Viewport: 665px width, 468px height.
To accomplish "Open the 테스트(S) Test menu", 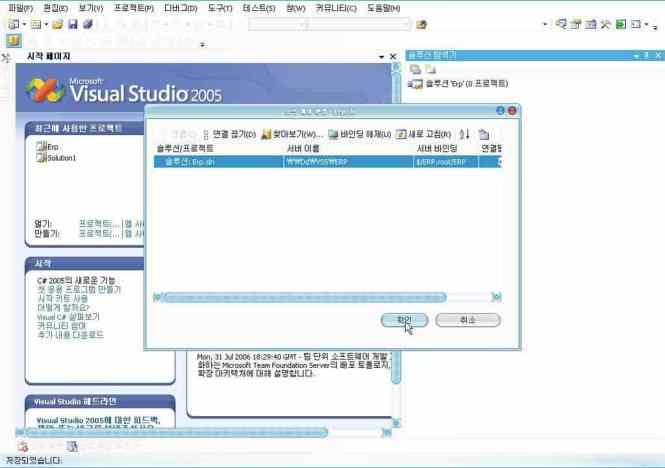I will 259,8.
